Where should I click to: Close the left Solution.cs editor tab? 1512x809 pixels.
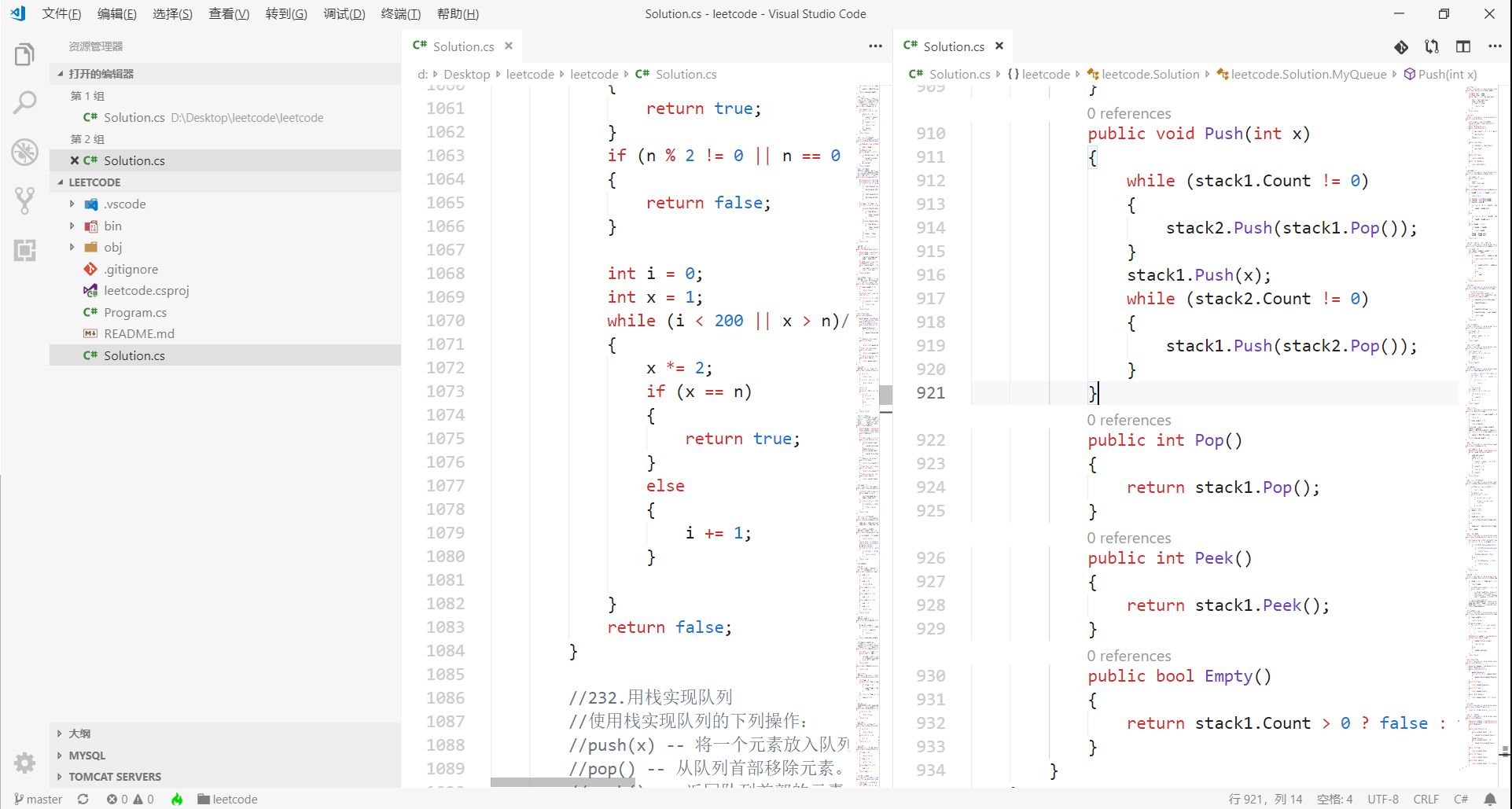509,46
